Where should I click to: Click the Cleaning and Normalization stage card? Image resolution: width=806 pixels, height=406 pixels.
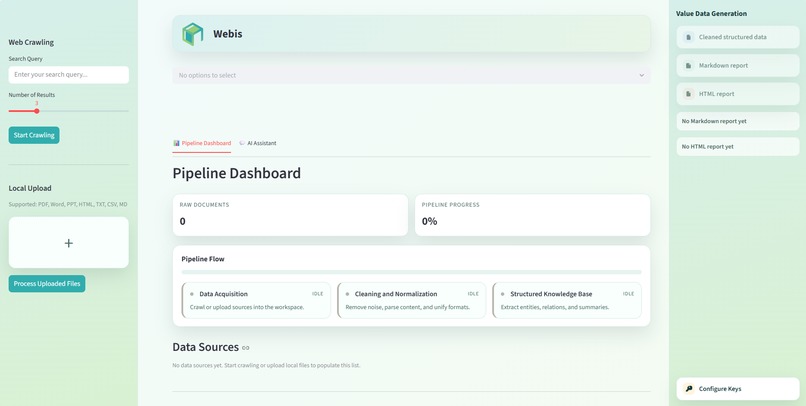tap(411, 300)
